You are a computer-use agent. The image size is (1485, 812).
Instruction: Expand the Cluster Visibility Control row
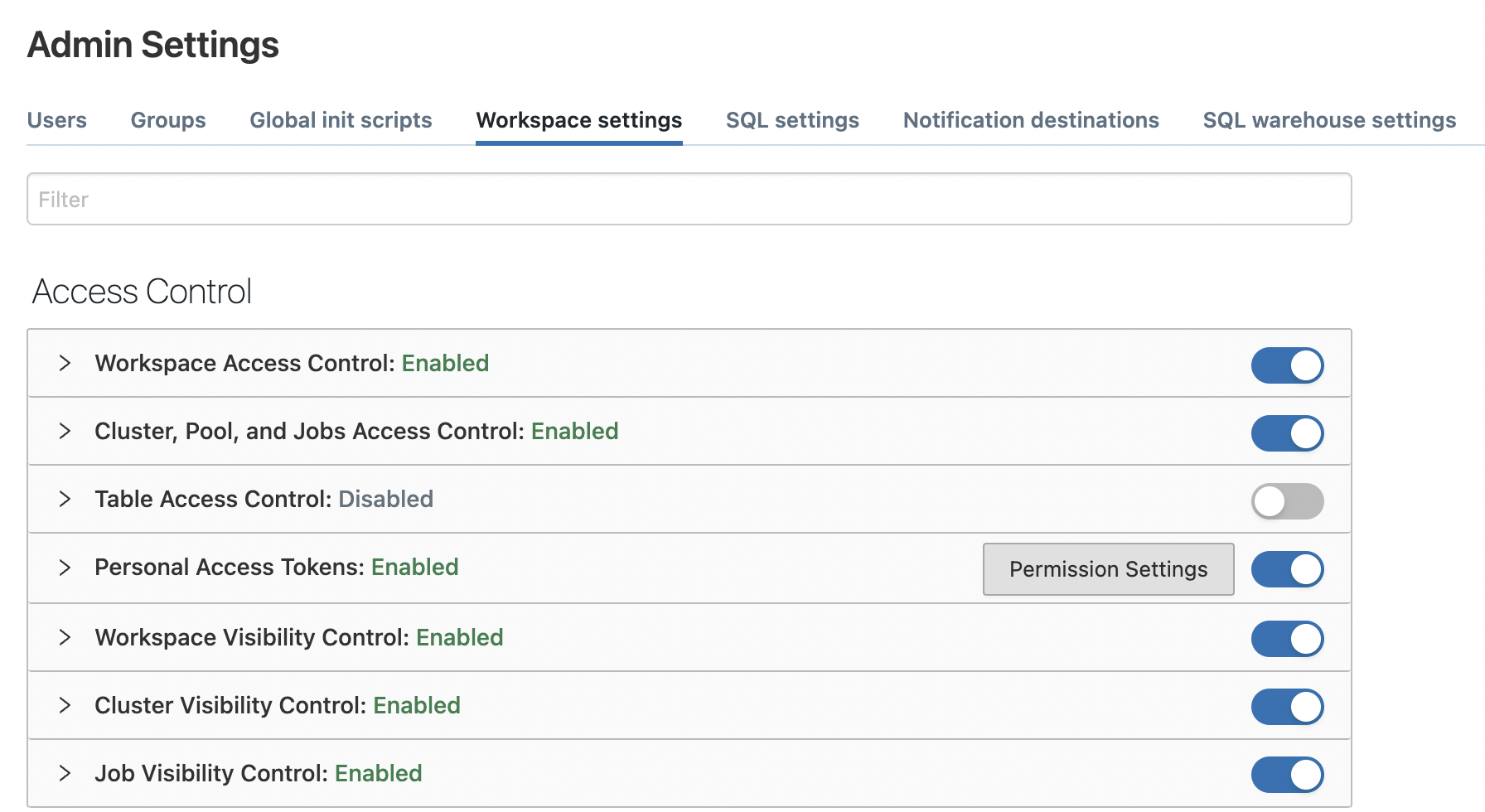click(65, 706)
